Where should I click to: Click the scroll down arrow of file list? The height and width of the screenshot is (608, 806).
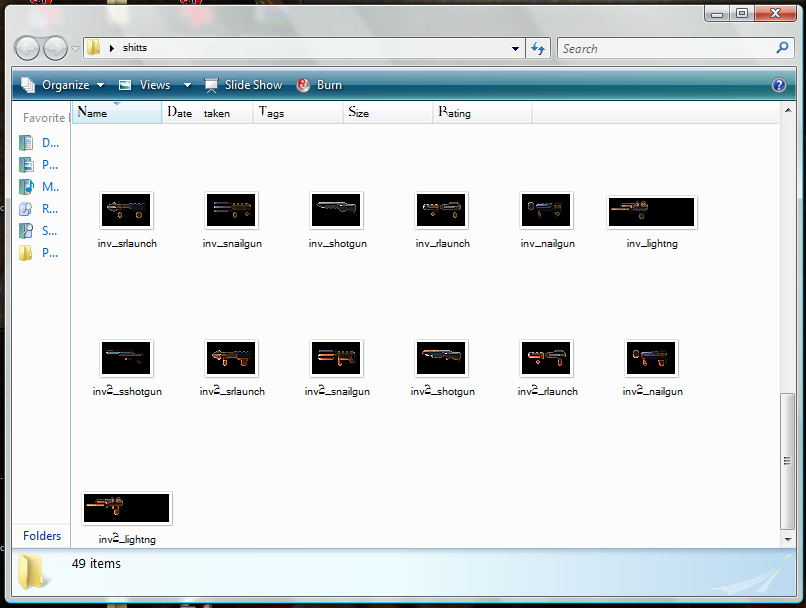point(788,539)
